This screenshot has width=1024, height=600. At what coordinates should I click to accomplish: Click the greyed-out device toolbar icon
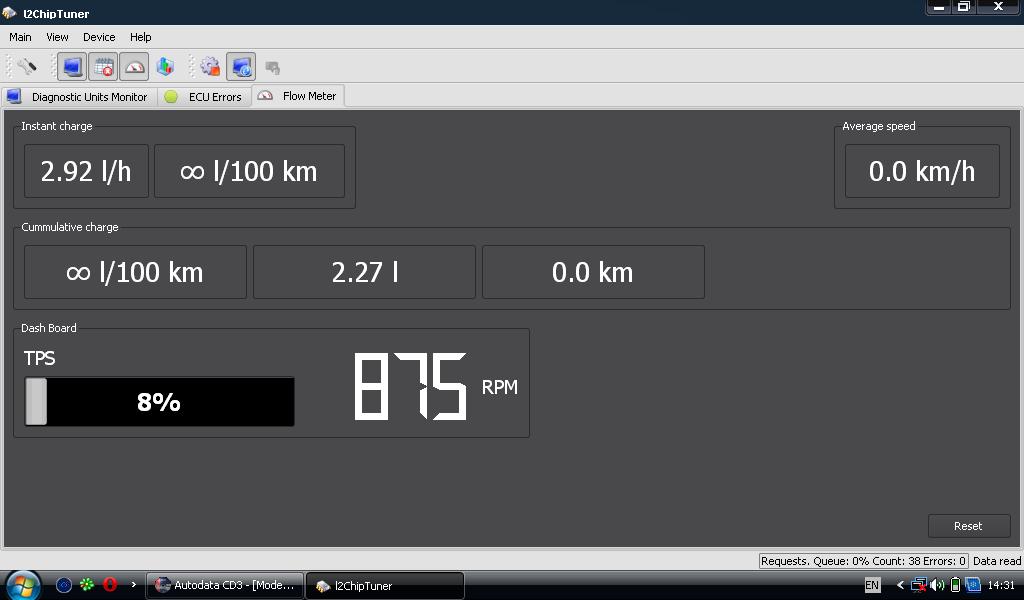tap(272, 67)
